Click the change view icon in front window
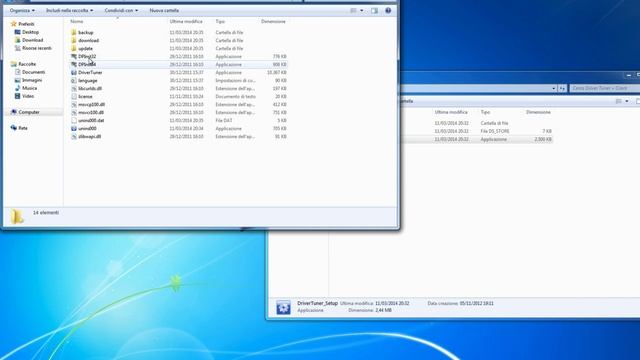 (x=353, y=11)
